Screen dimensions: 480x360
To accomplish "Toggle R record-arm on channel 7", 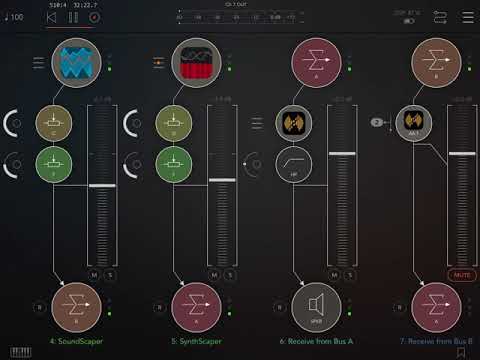I will point(399,307).
